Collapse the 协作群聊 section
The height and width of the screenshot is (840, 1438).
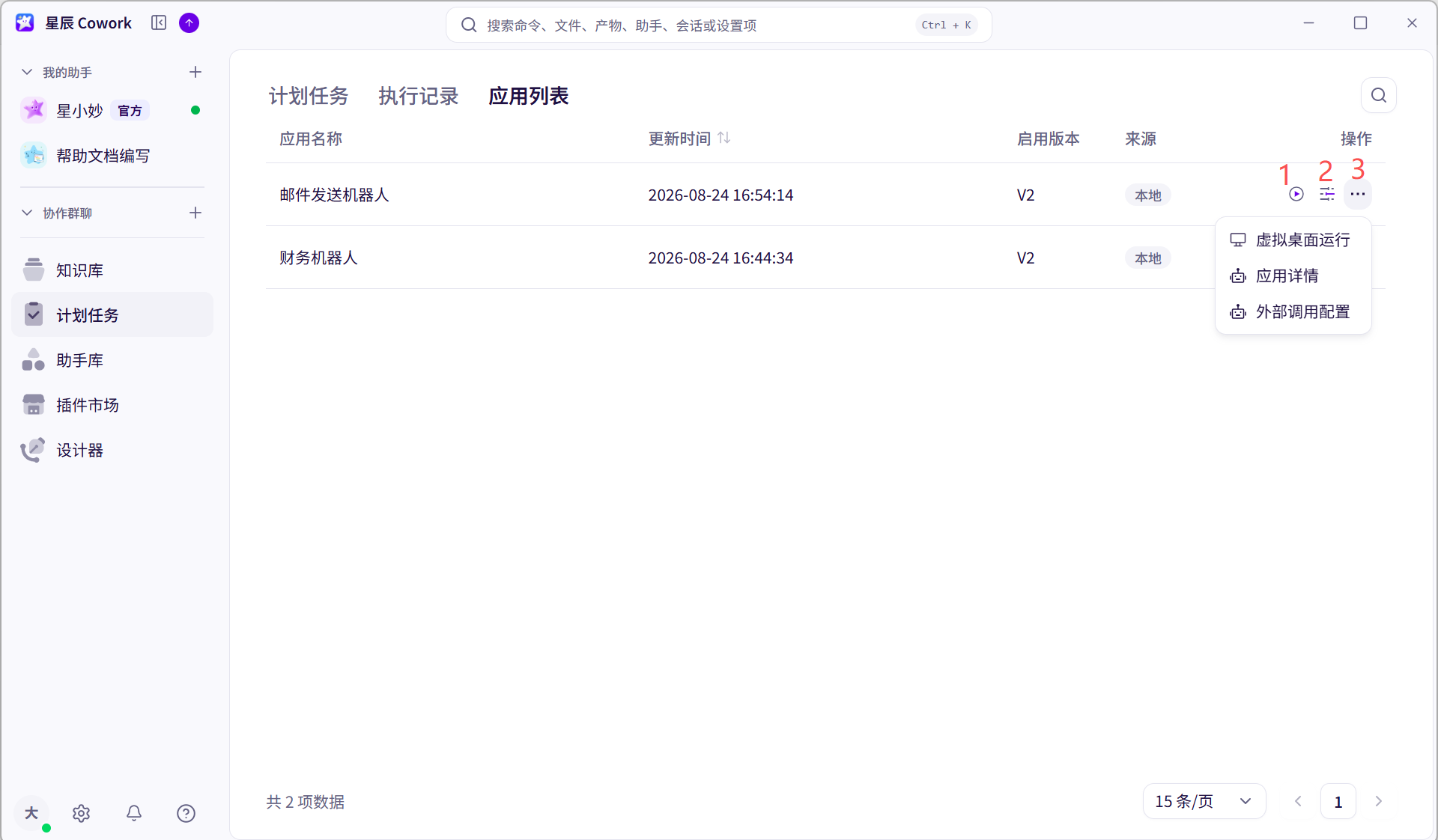click(x=27, y=213)
